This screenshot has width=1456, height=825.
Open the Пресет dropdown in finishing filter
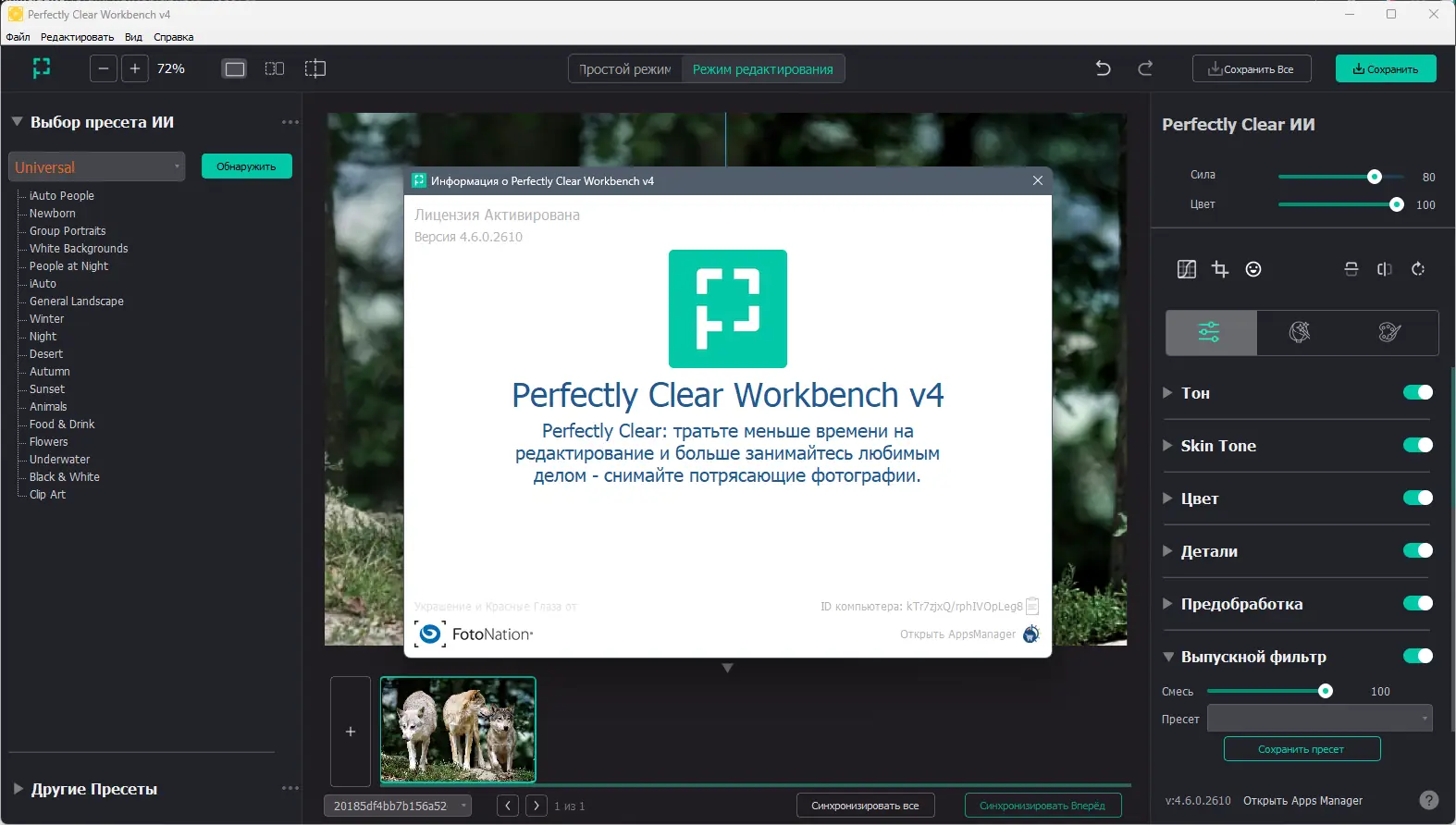pyautogui.click(x=1320, y=719)
